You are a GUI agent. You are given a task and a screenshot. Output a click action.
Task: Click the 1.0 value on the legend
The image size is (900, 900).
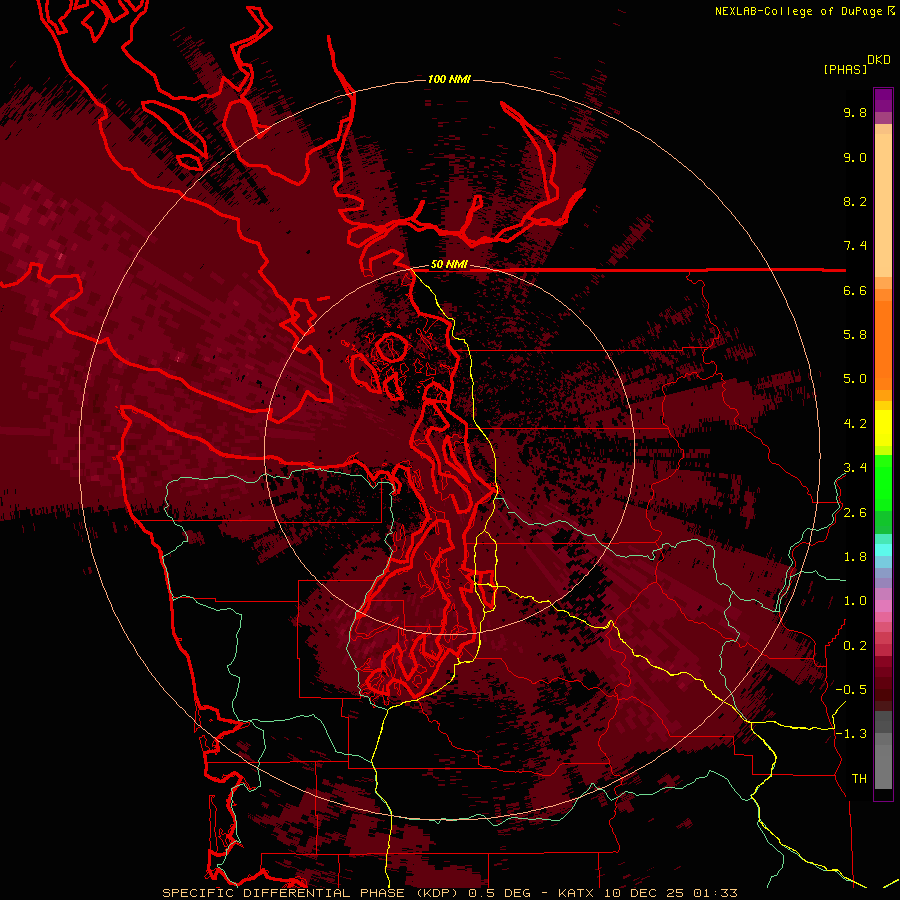(x=855, y=601)
